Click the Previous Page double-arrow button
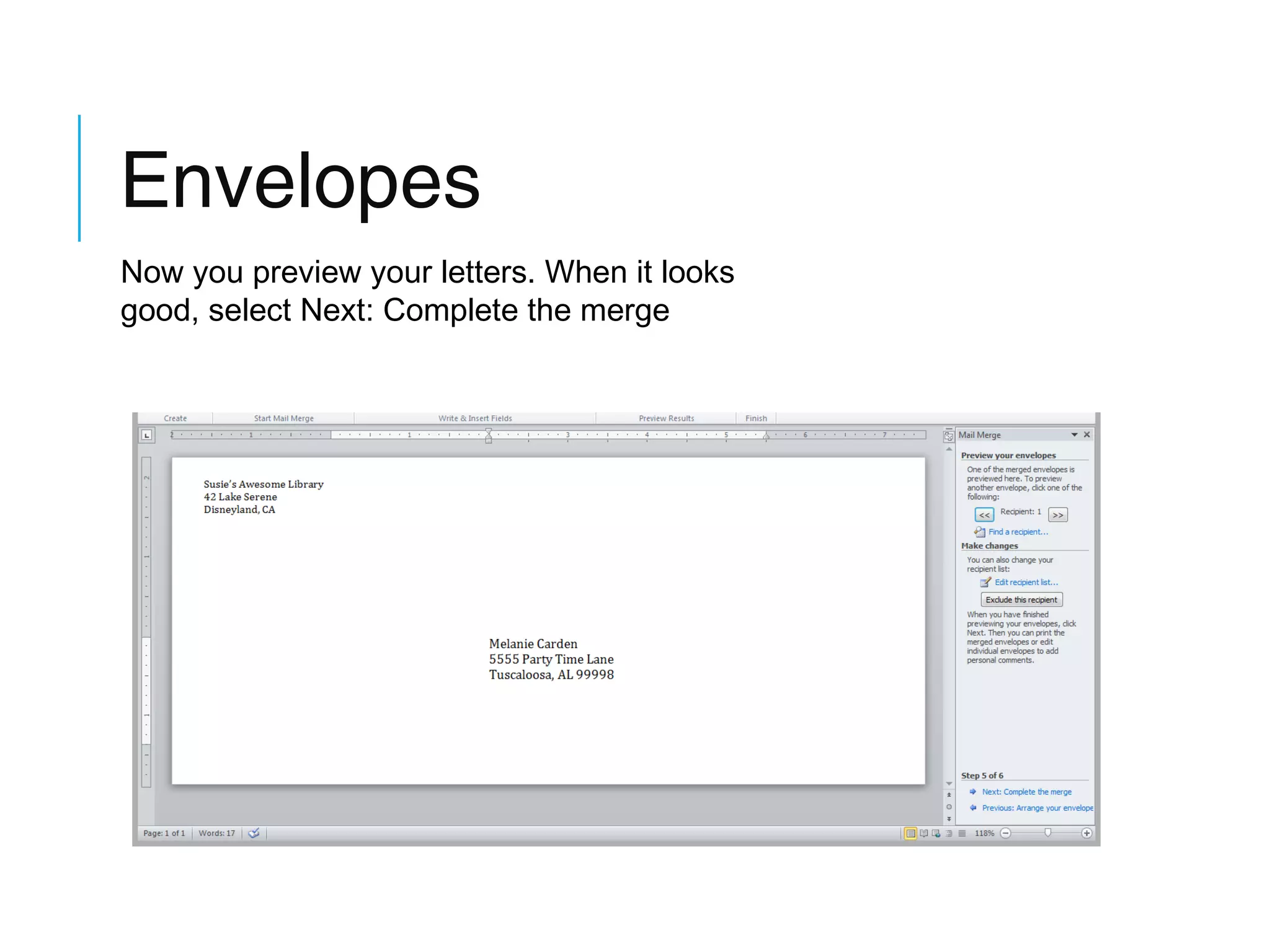 (949, 795)
